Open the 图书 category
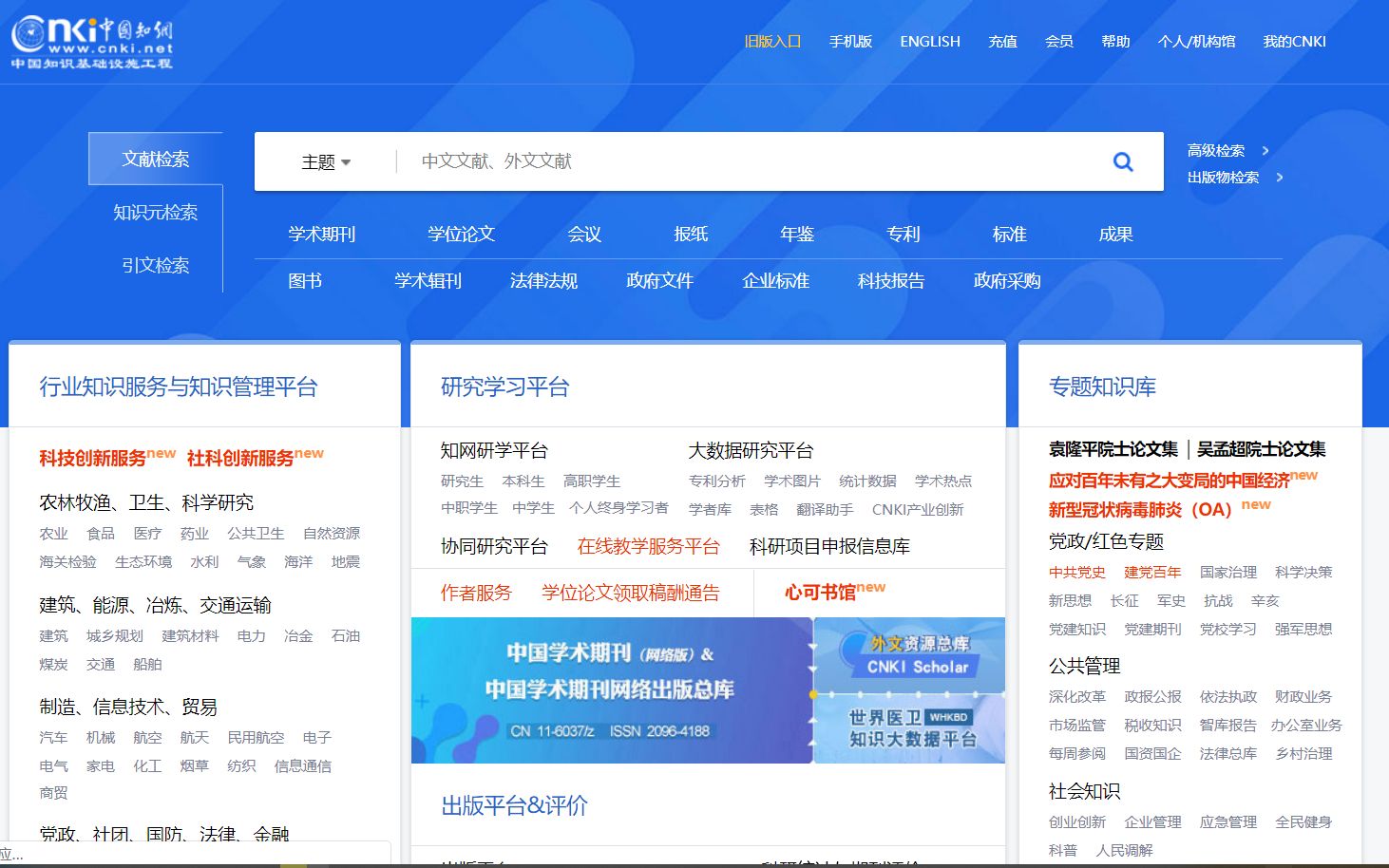 [305, 281]
